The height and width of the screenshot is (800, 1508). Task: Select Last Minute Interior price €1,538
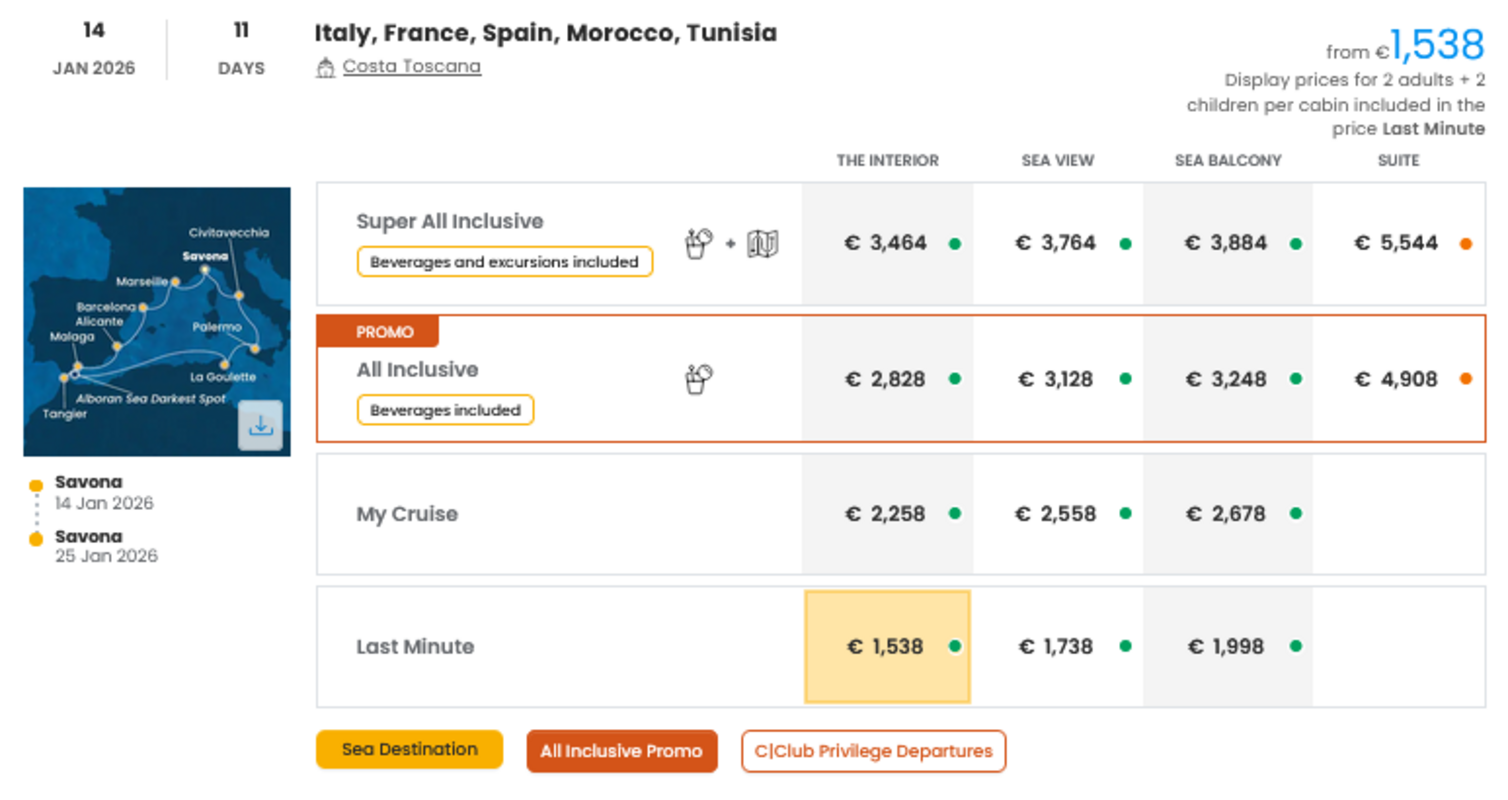(886, 647)
